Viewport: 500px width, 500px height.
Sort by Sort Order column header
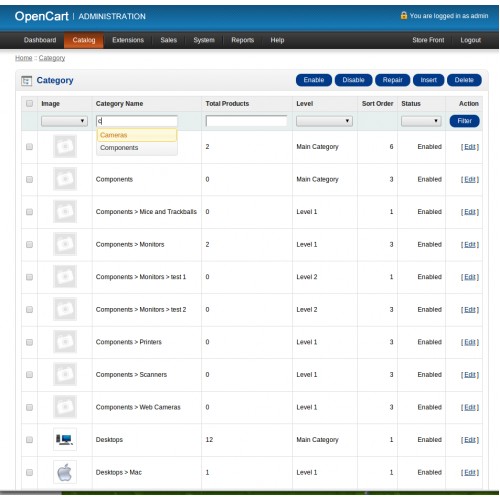(x=377, y=104)
